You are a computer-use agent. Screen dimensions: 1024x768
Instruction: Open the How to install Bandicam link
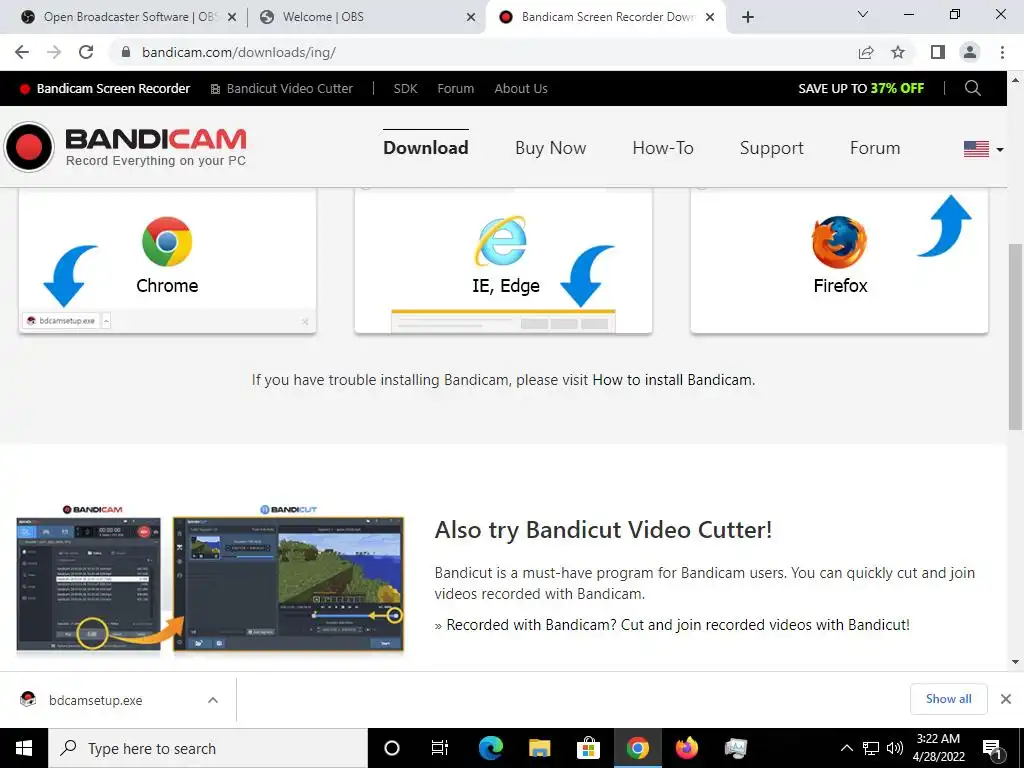click(673, 380)
